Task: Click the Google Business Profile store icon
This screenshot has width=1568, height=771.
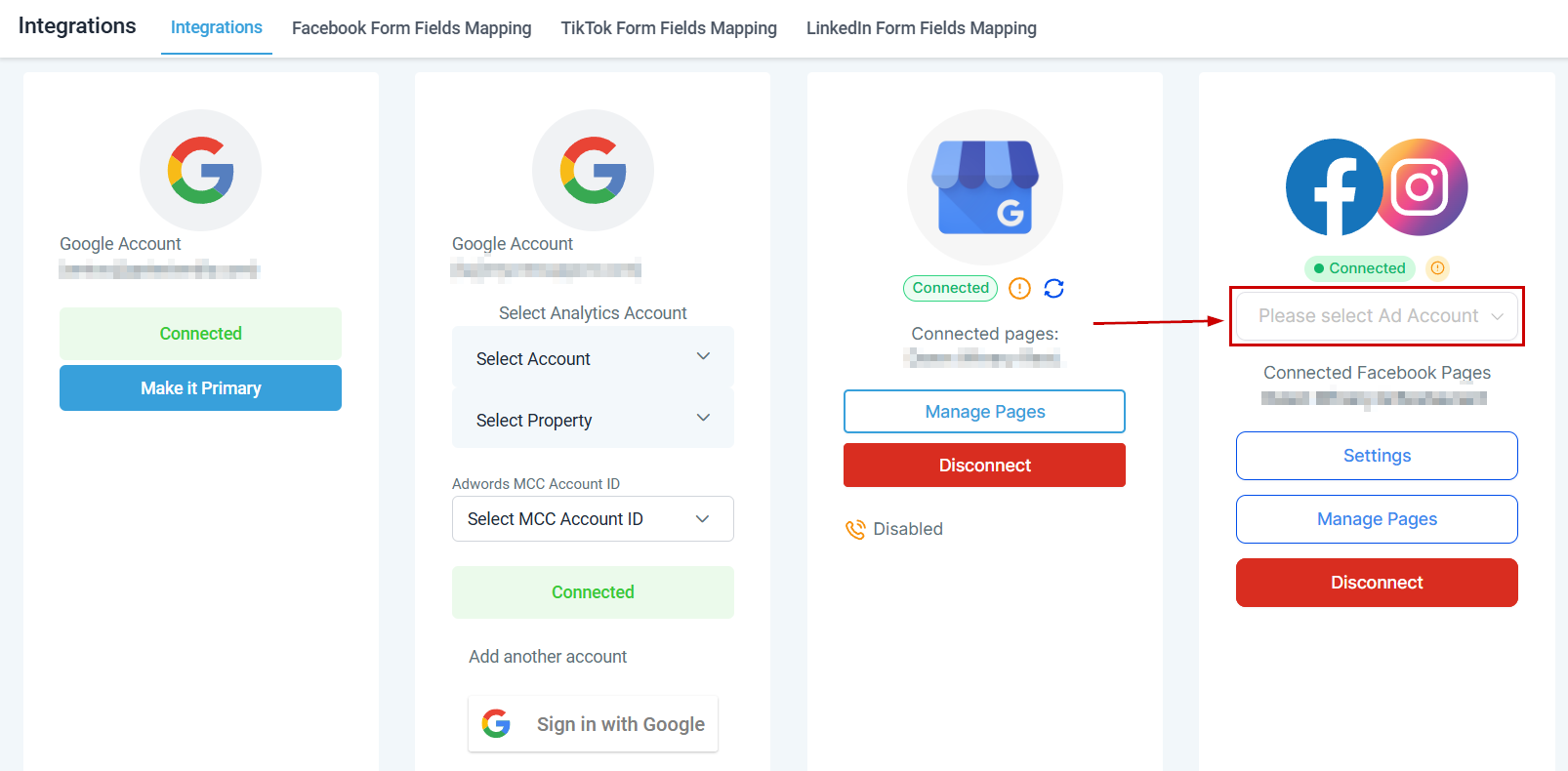Action: coord(984,187)
